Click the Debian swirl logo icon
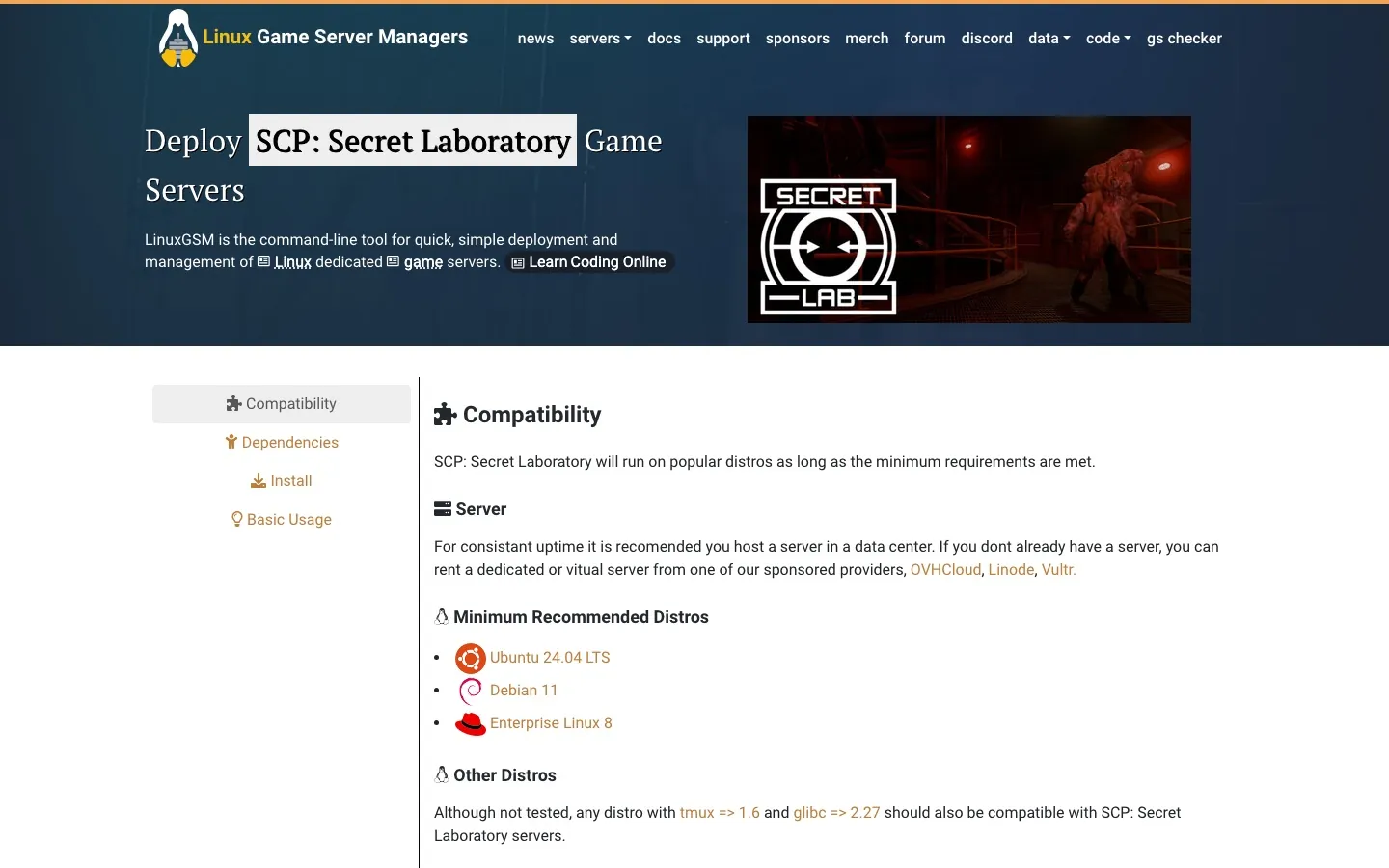 471,692
